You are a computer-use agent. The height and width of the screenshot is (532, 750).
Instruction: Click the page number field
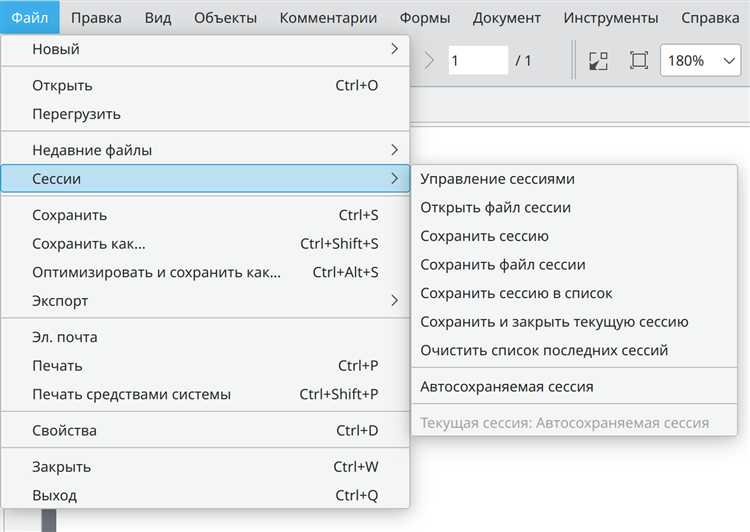pos(478,60)
